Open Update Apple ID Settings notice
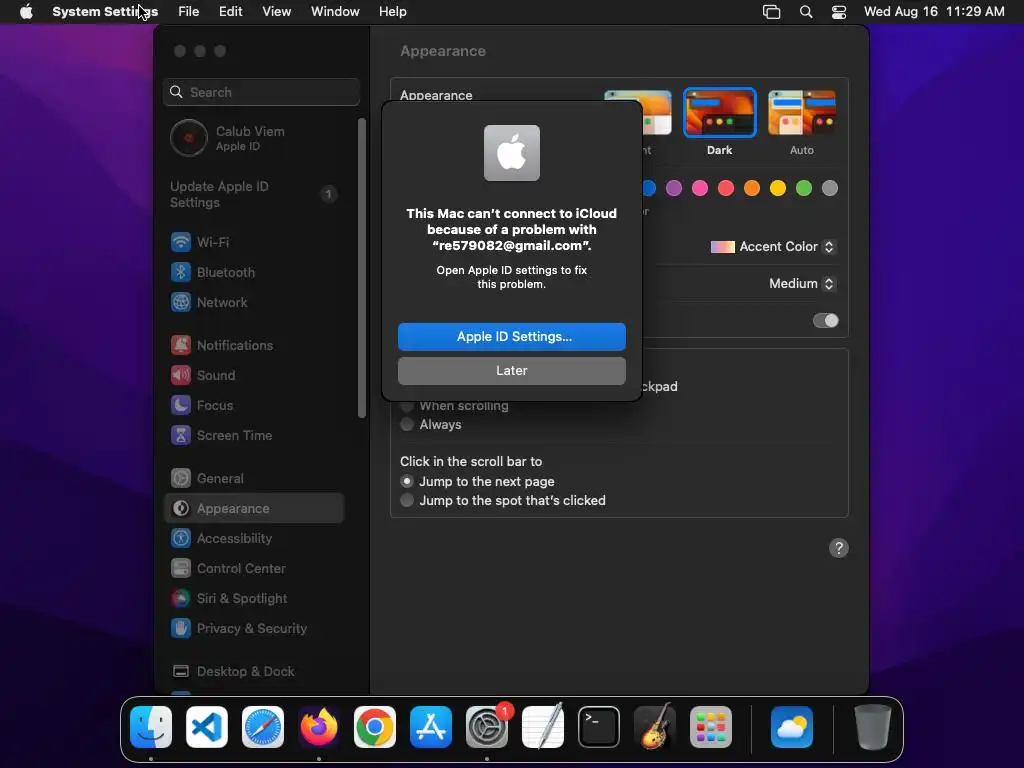The height and width of the screenshot is (768, 1024). [x=254, y=195]
